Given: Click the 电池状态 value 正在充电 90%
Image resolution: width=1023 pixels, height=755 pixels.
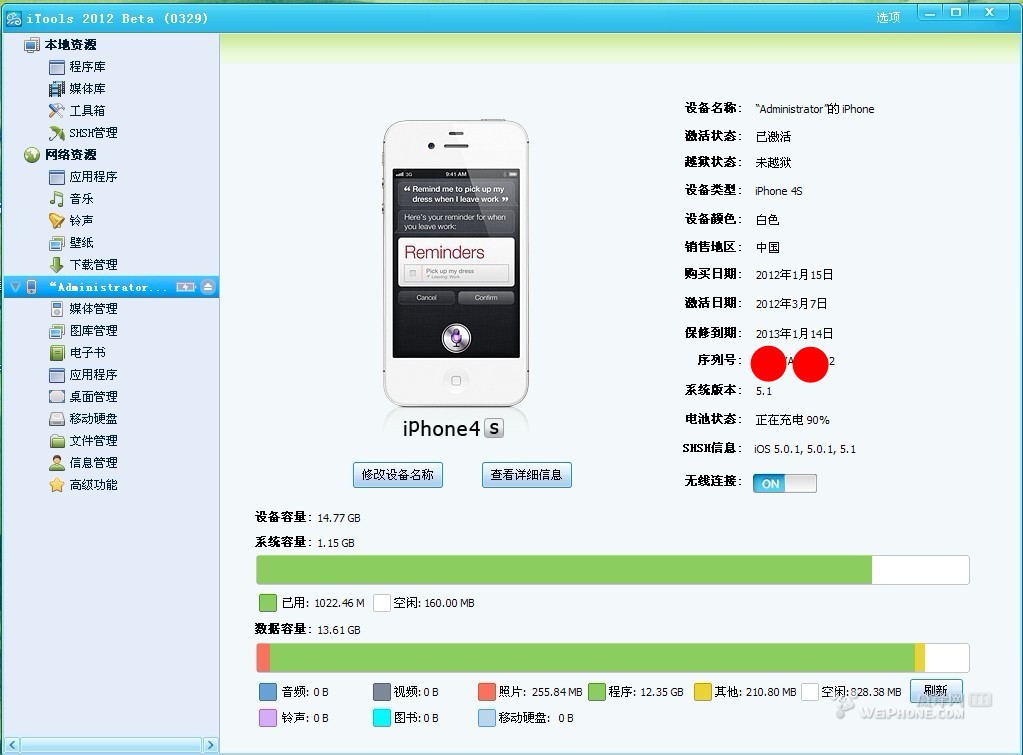Looking at the screenshot, I should point(792,420).
